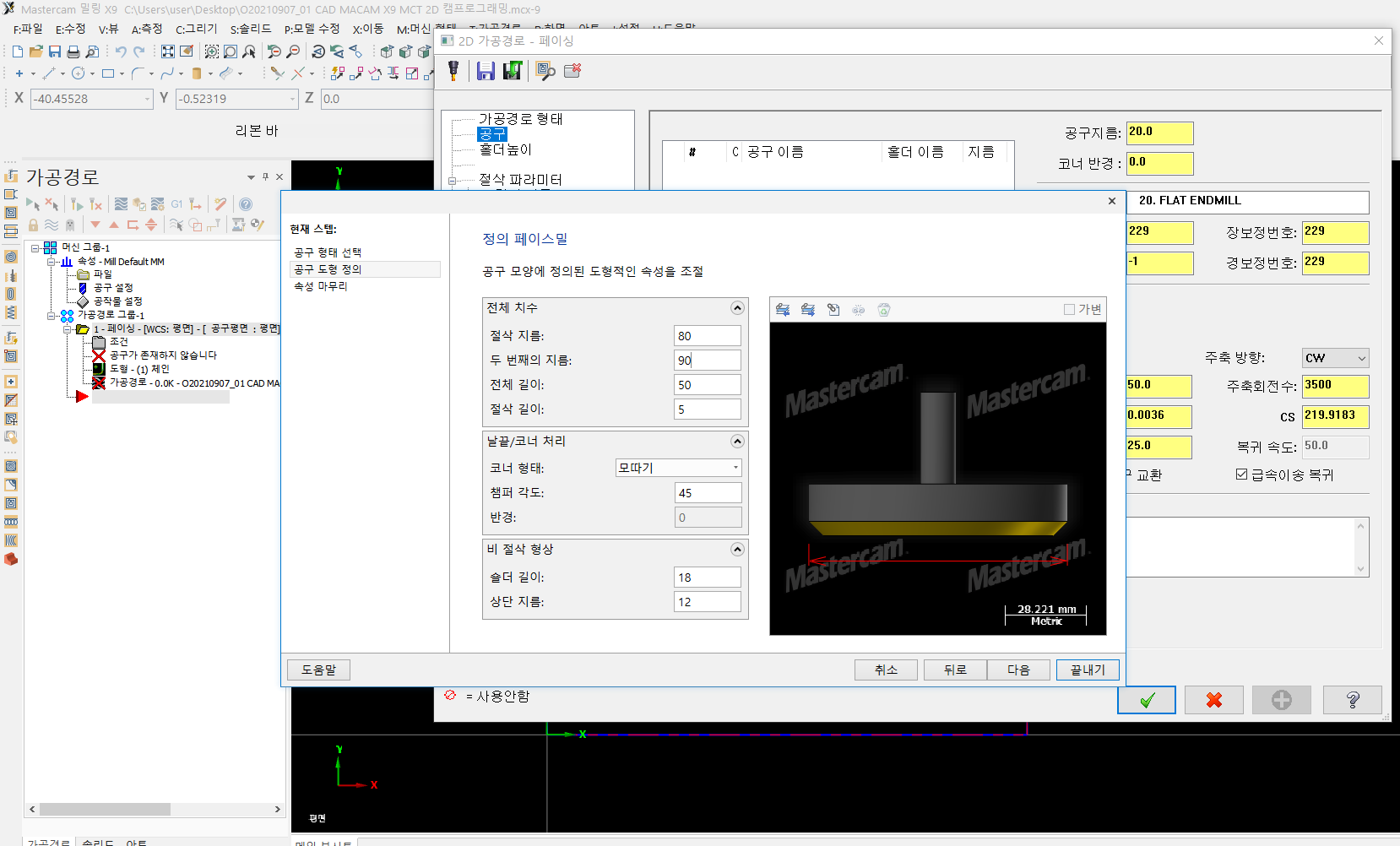1400x846 pixels.
Task: Click the 다음 button
Action: (x=1018, y=670)
